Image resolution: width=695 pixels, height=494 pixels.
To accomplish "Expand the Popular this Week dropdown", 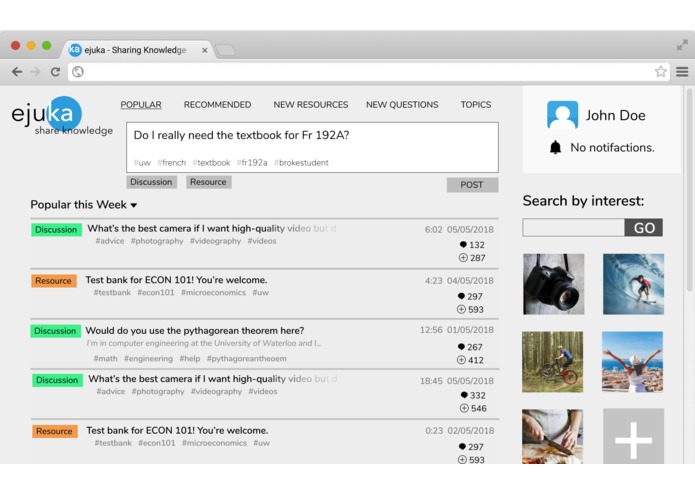I will coord(84,205).
